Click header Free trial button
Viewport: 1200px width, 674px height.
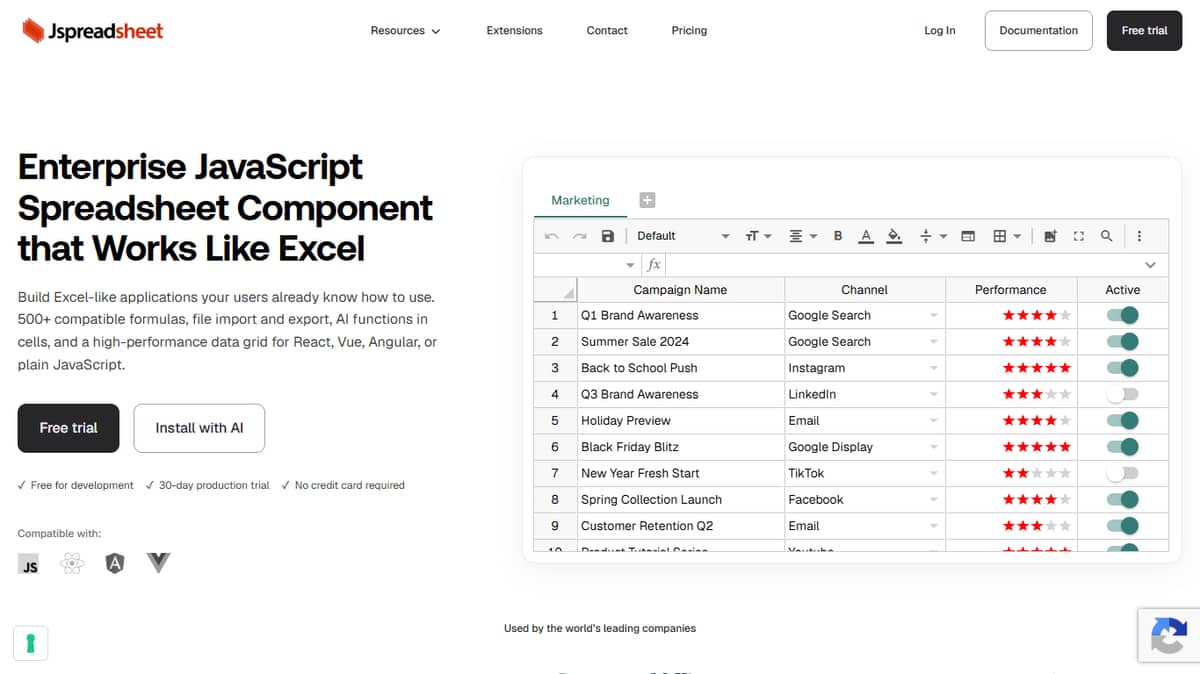[x=1144, y=31]
